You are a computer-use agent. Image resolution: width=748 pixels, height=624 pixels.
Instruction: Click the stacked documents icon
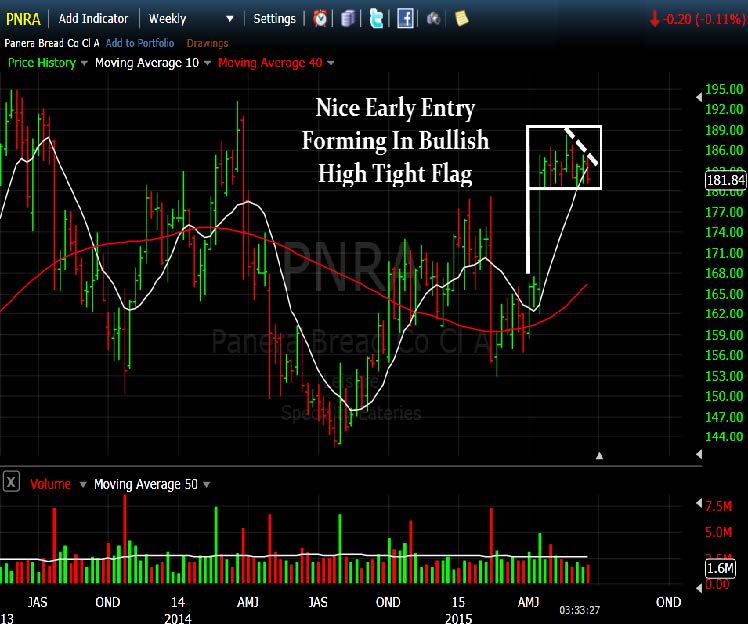click(x=348, y=19)
